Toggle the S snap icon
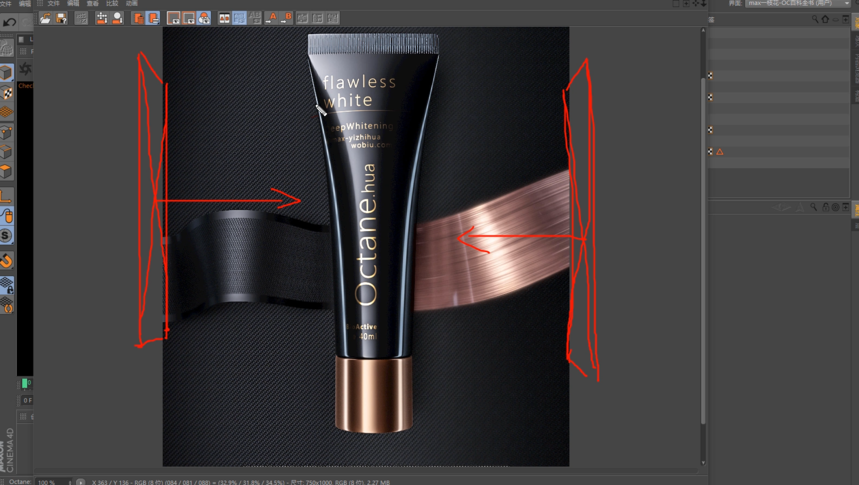This screenshot has width=859, height=485. (x=6, y=236)
